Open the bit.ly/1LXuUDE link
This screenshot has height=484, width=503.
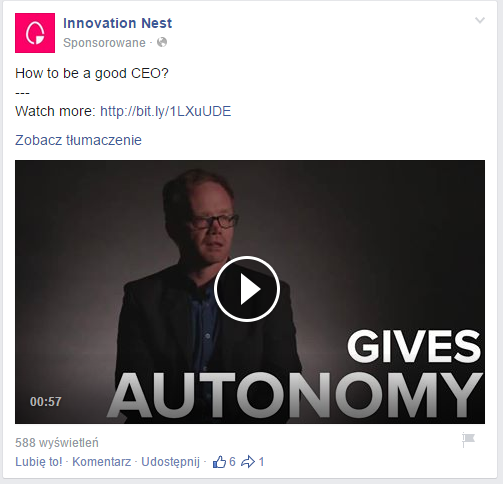pos(166,111)
